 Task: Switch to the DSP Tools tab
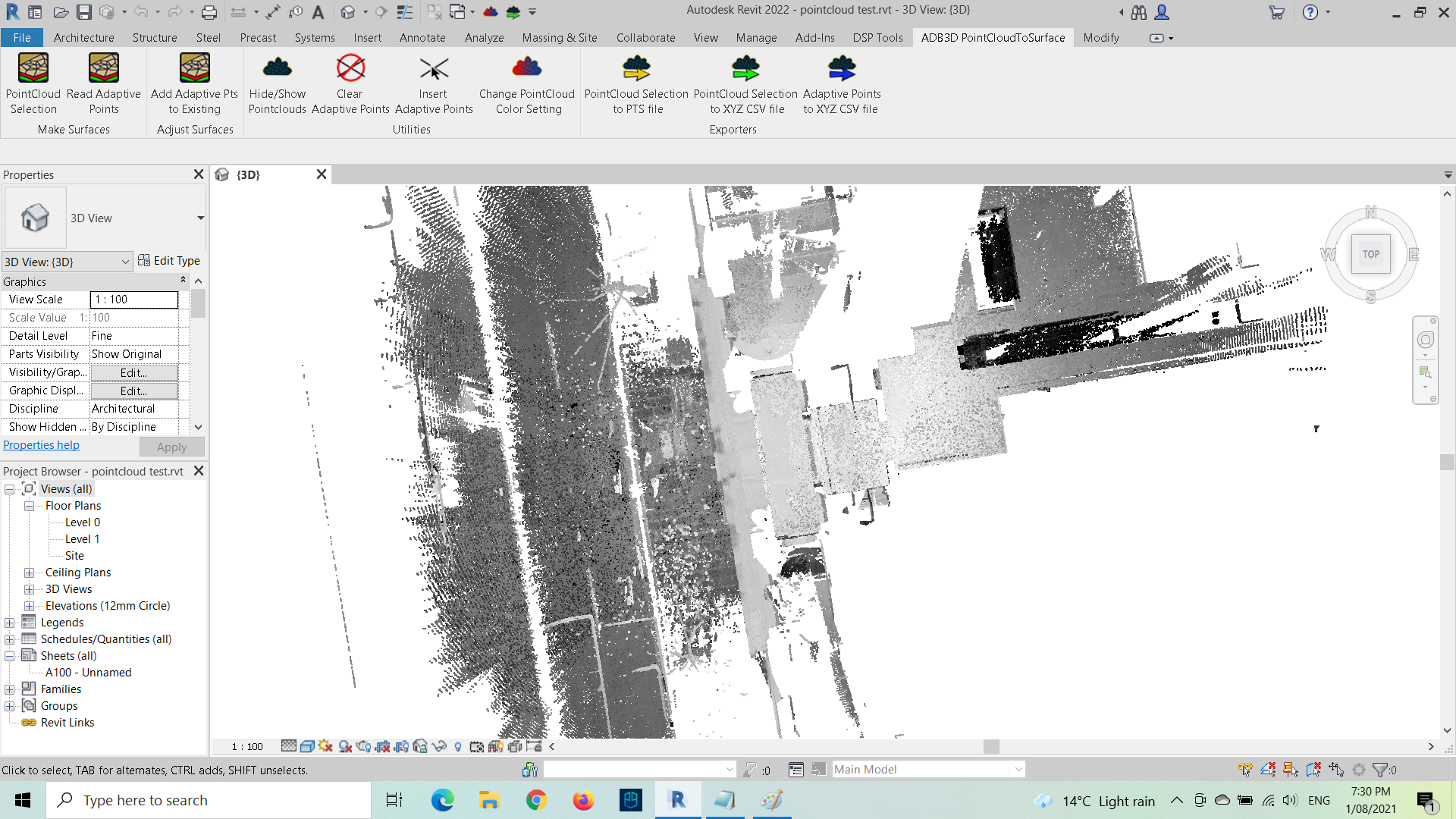(x=877, y=38)
